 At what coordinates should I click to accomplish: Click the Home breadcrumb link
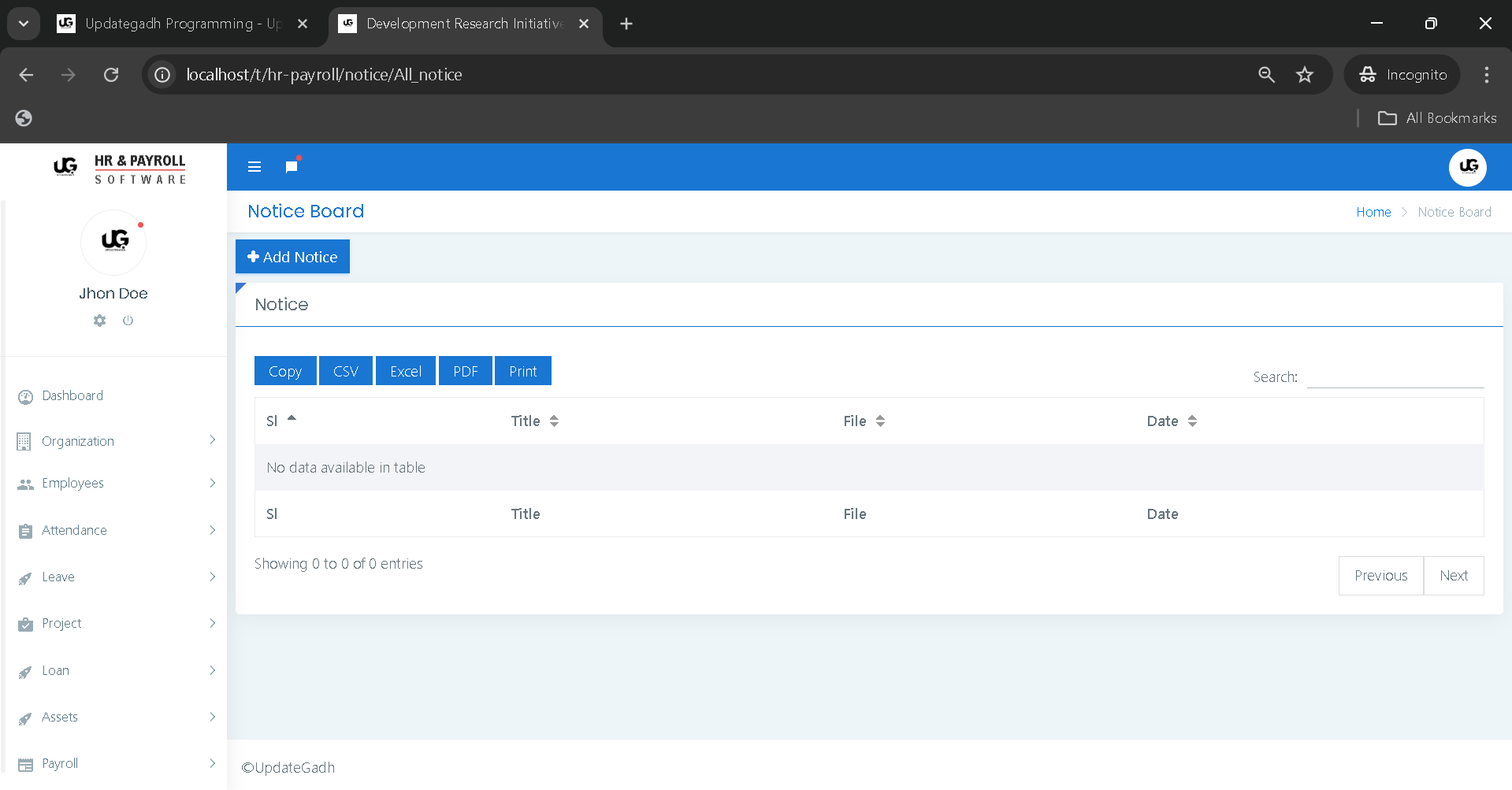coord(1373,212)
